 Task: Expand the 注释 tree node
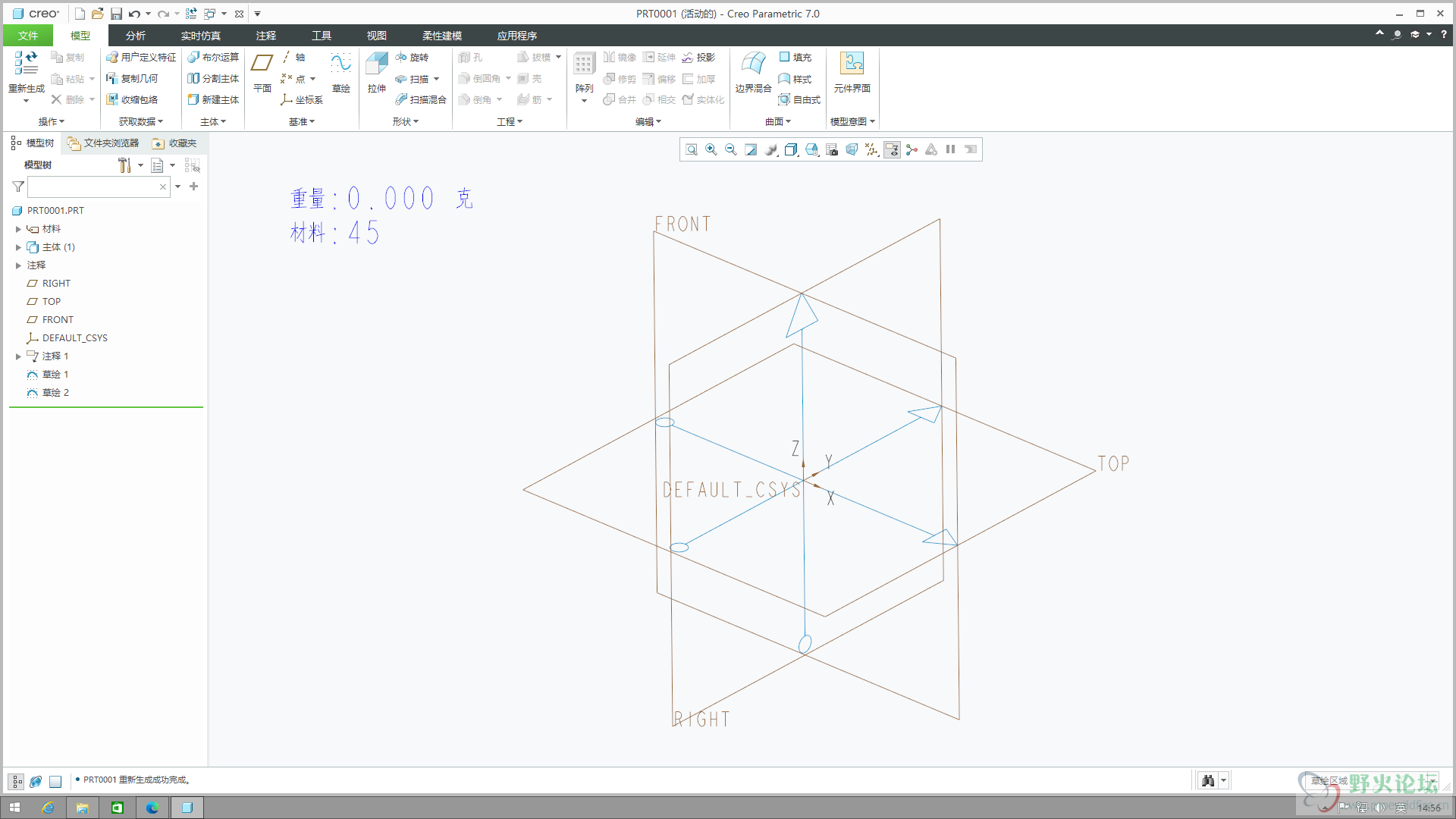(18, 265)
